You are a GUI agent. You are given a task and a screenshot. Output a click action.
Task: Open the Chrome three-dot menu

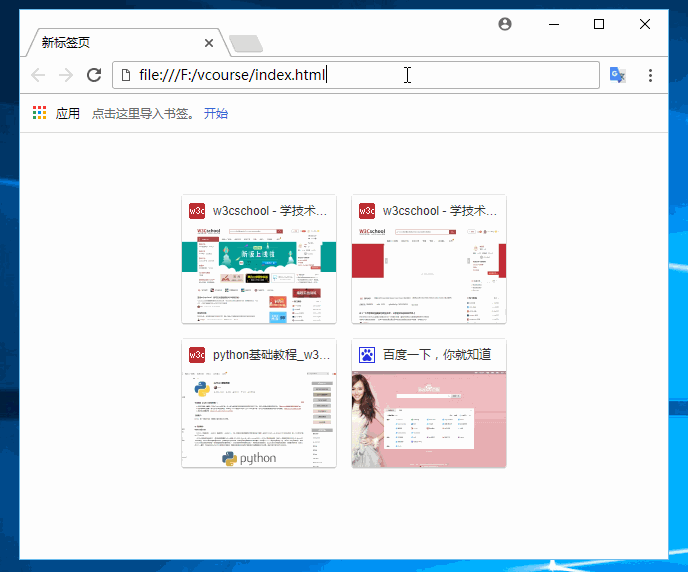click(650, 75)
